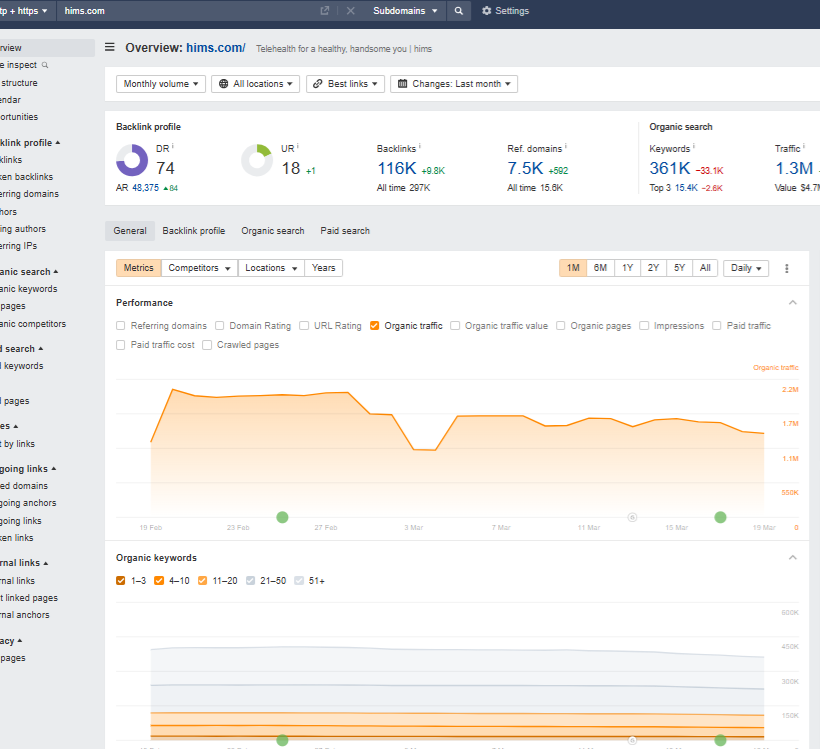820x749 pixels.
Task: Click the 116K backlinks value link
Action: pyautogui.click(x=397, y=168)
